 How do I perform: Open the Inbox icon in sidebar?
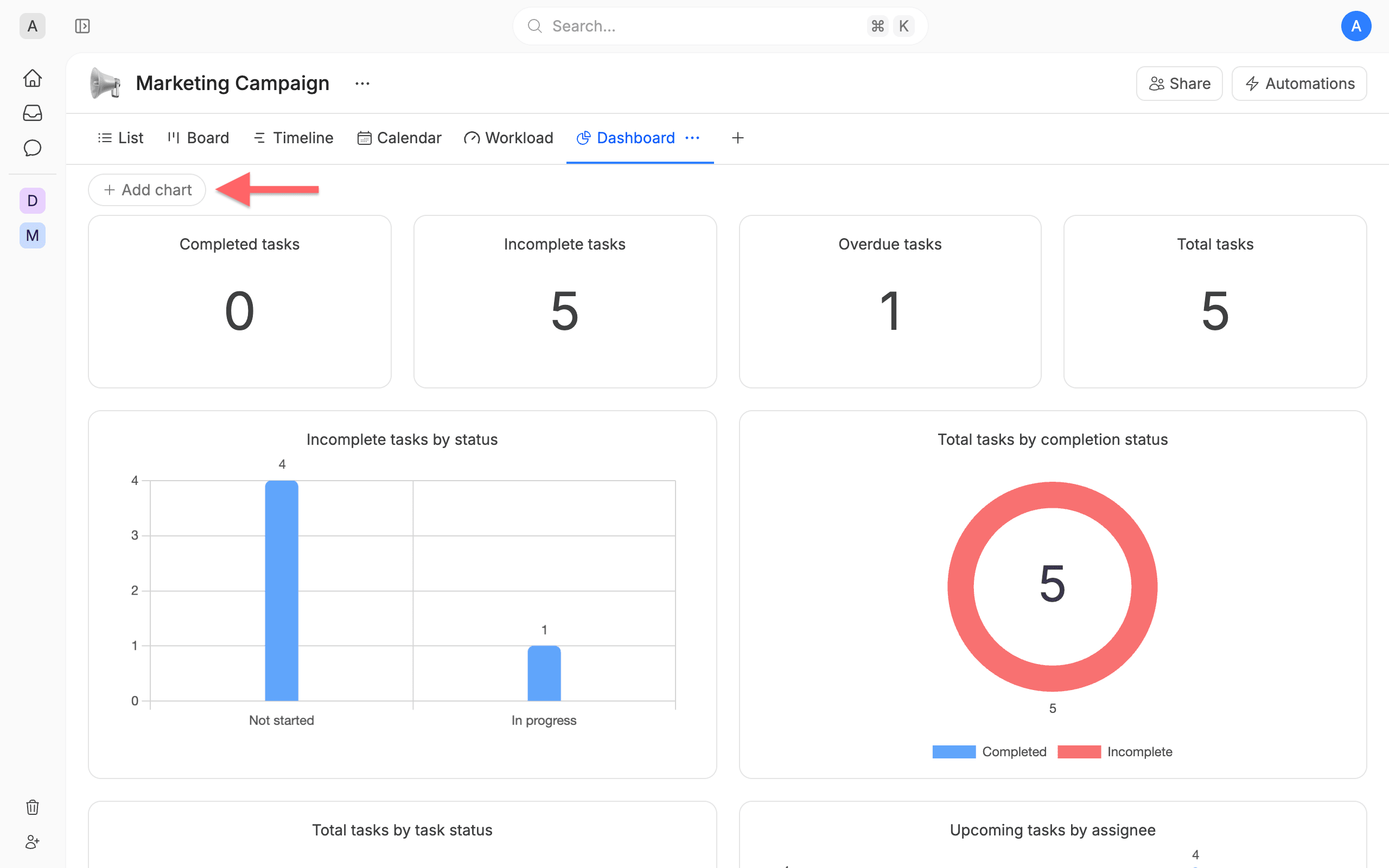coord(32,112)
